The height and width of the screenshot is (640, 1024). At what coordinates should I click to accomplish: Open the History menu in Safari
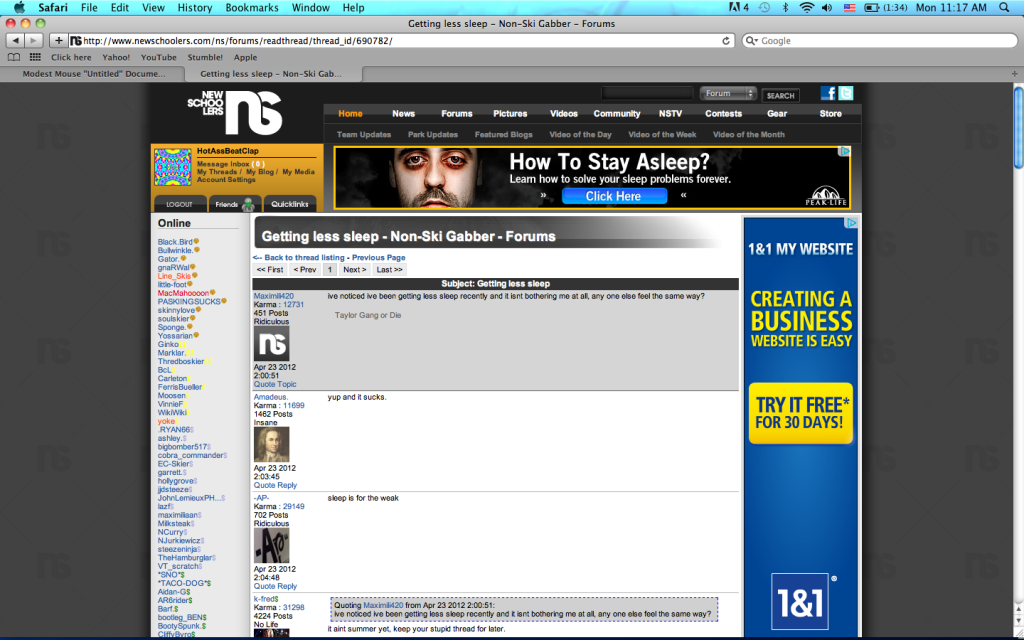click(194, 7)
